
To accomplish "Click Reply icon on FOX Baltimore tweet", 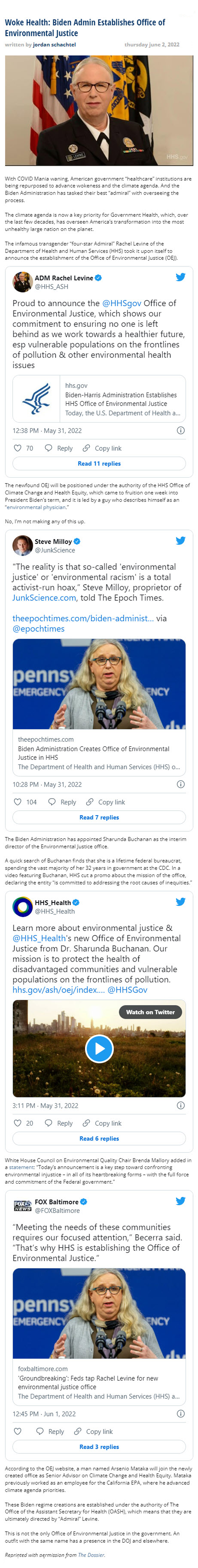I will click(40, 1432).
